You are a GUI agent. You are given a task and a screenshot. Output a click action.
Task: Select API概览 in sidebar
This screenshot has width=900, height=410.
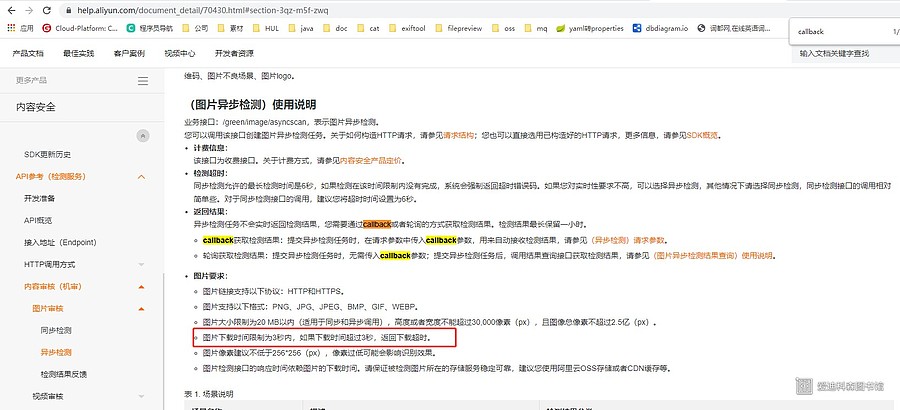(x=38, y=221)
